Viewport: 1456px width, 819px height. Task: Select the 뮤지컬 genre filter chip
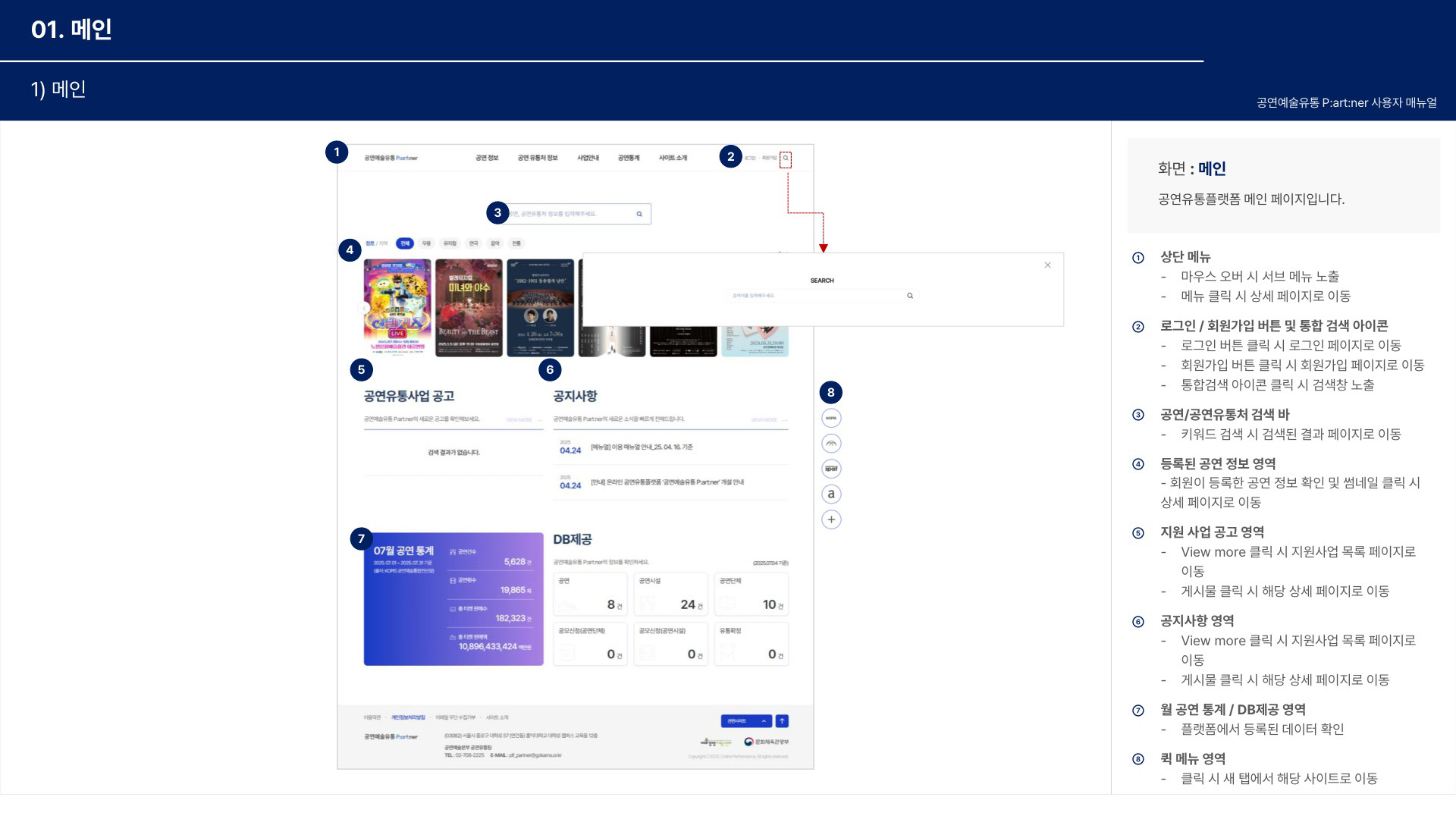[x=450, y=243]
